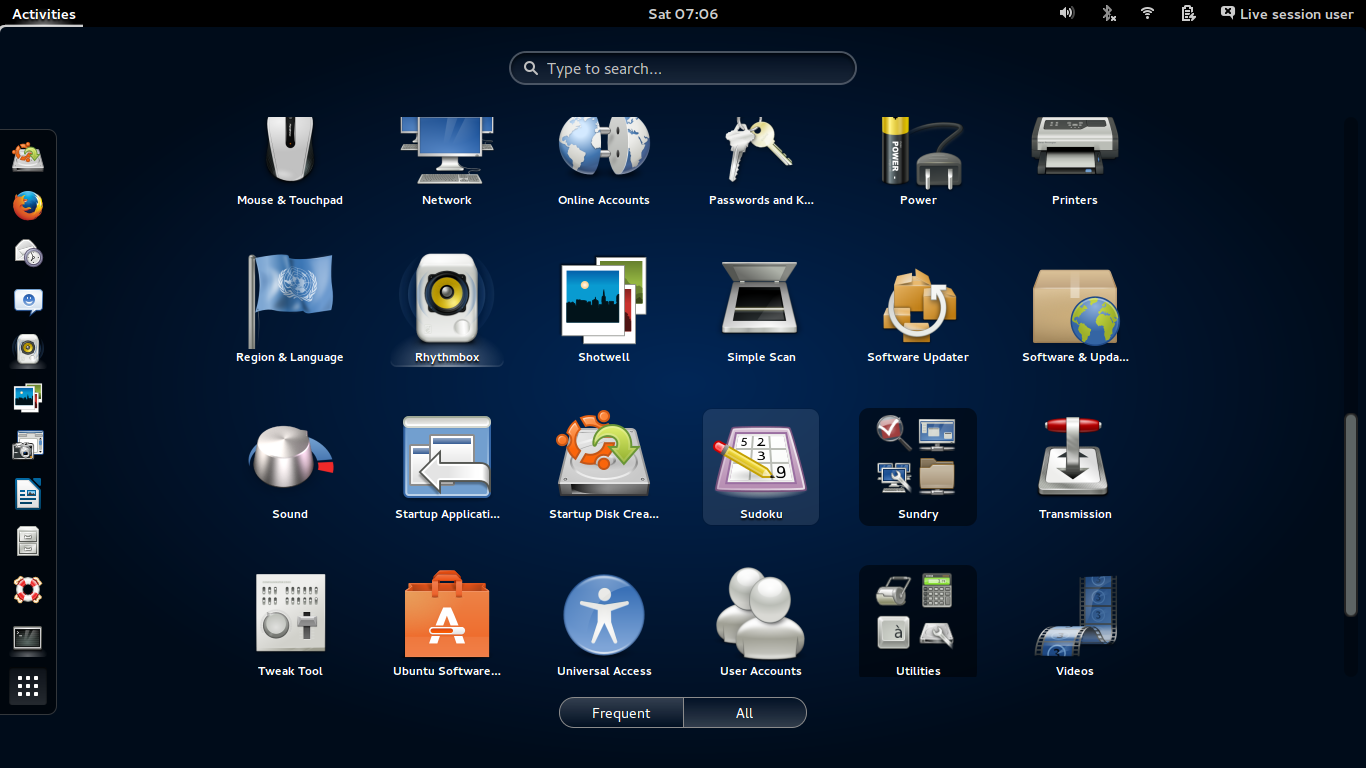Open Rhythmbox from the dash
The height and width of the screenshot is (768, 1366).
[28, 349]
